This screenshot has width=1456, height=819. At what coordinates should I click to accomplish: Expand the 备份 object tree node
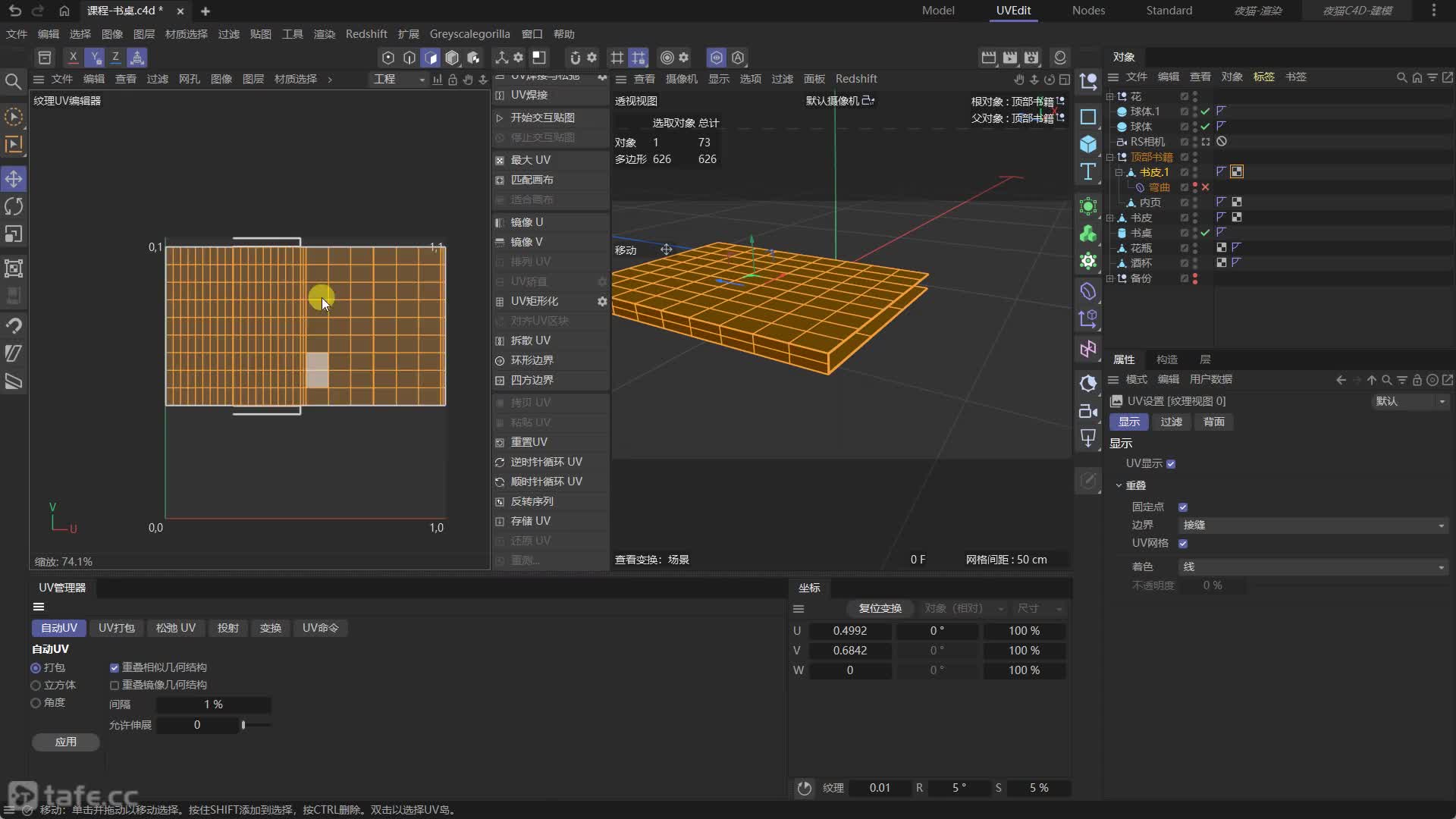pyautogui.click(x=1110, y=278)
